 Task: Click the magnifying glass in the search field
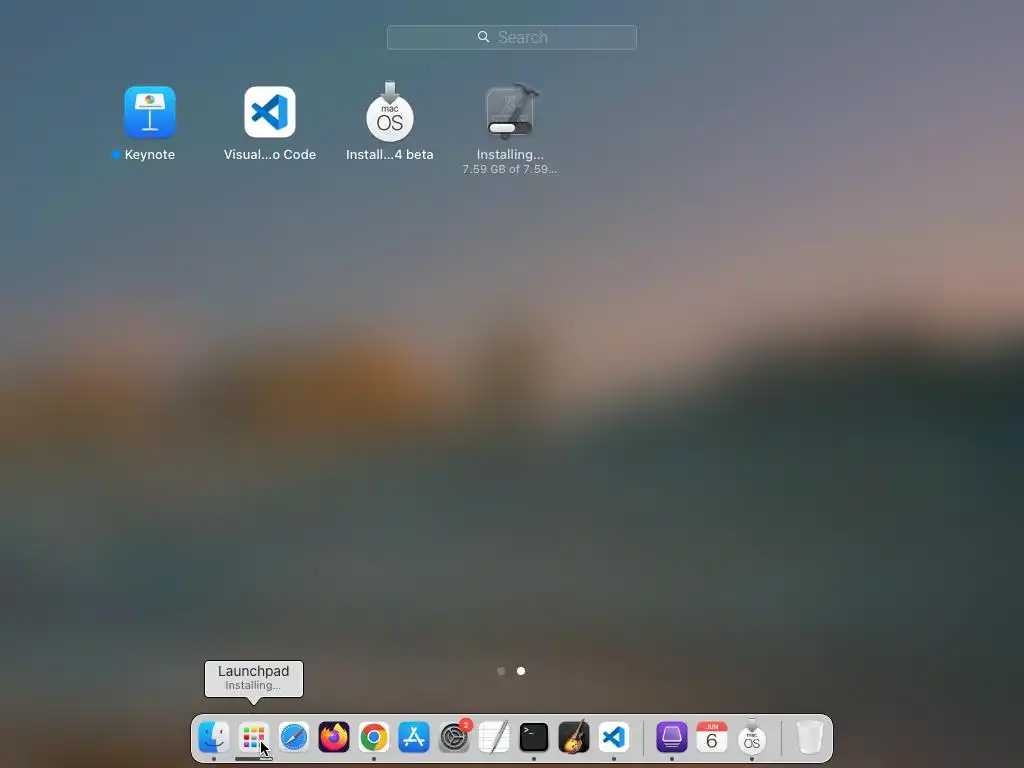pos(483,37)
